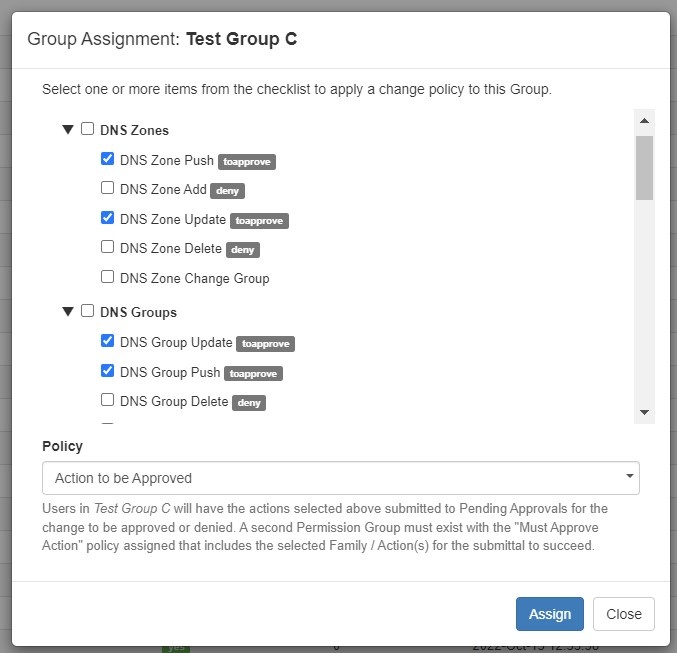Click the scrollbar down arrow

[644, 412]
